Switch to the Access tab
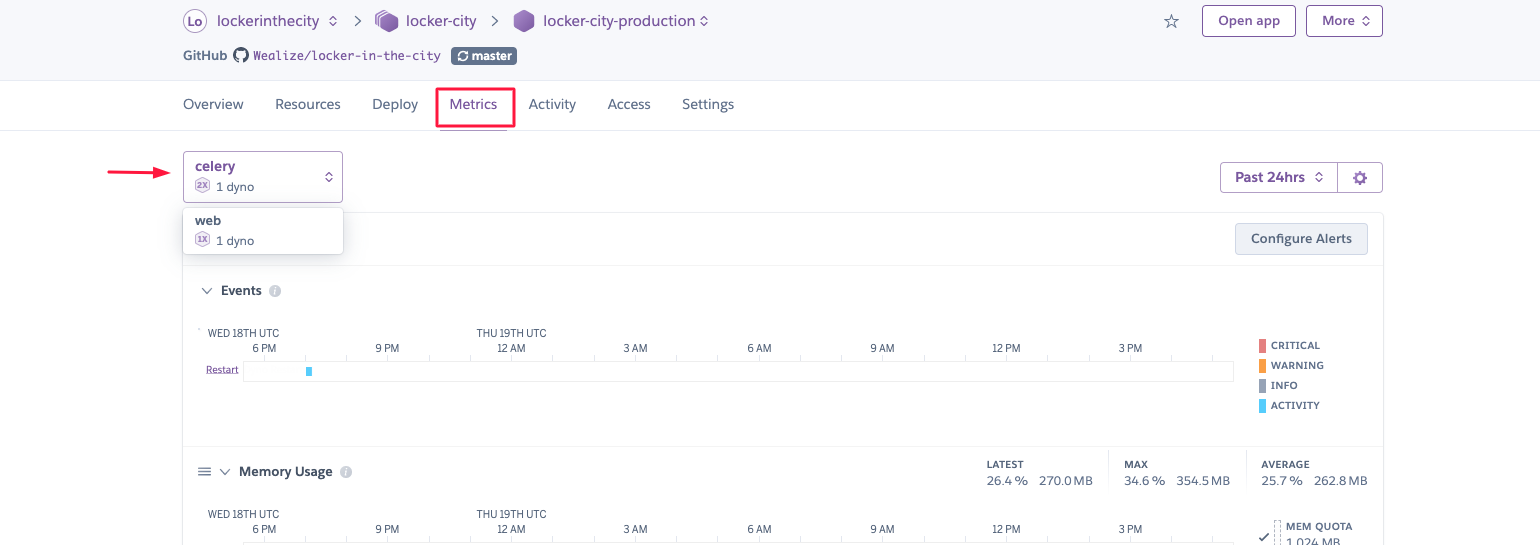 click(629, 104)
